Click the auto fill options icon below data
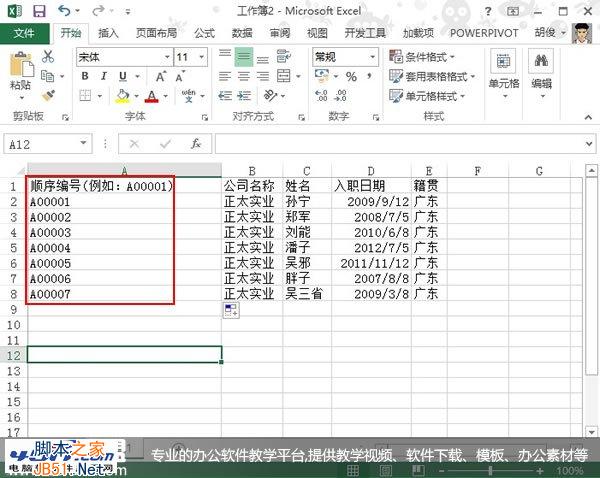 pos(231,311)
